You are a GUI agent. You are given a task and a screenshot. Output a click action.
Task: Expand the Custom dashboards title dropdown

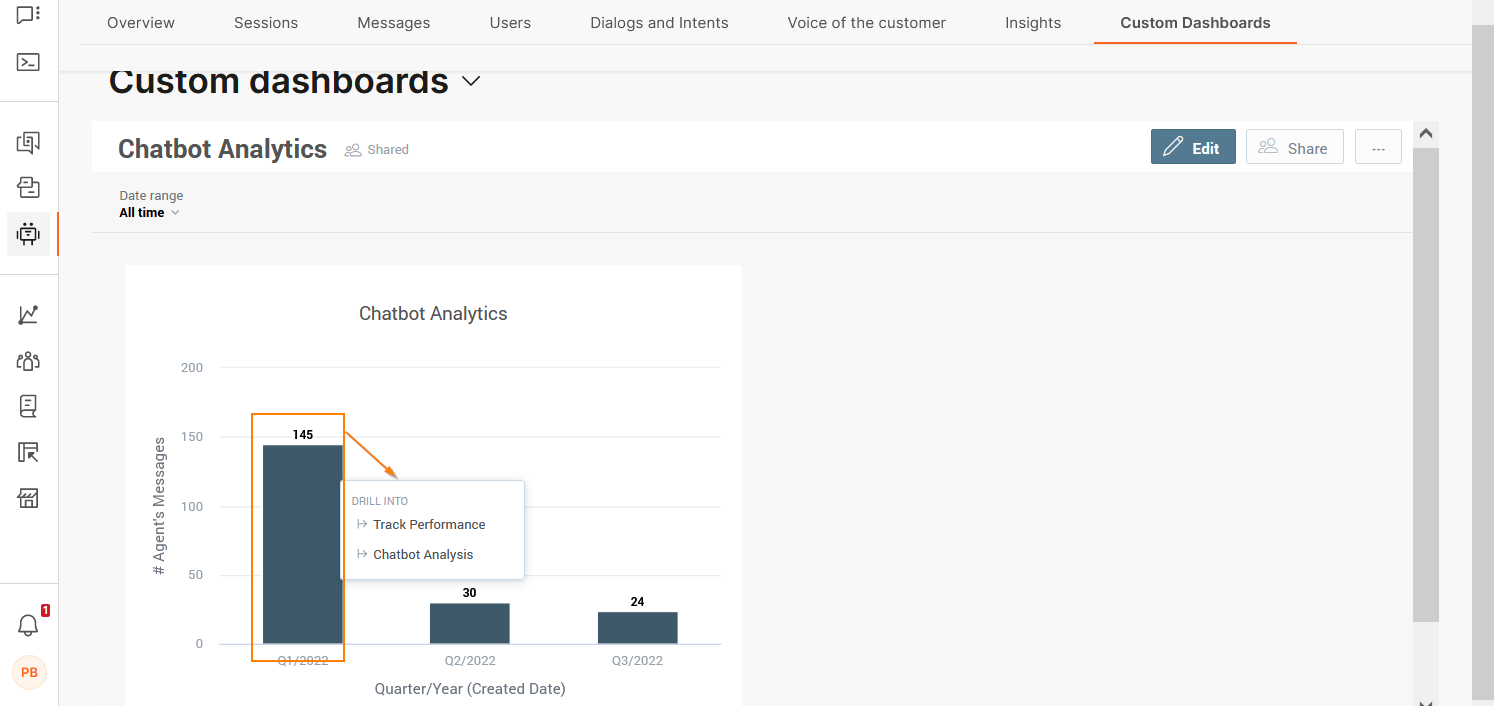point(471,81)
